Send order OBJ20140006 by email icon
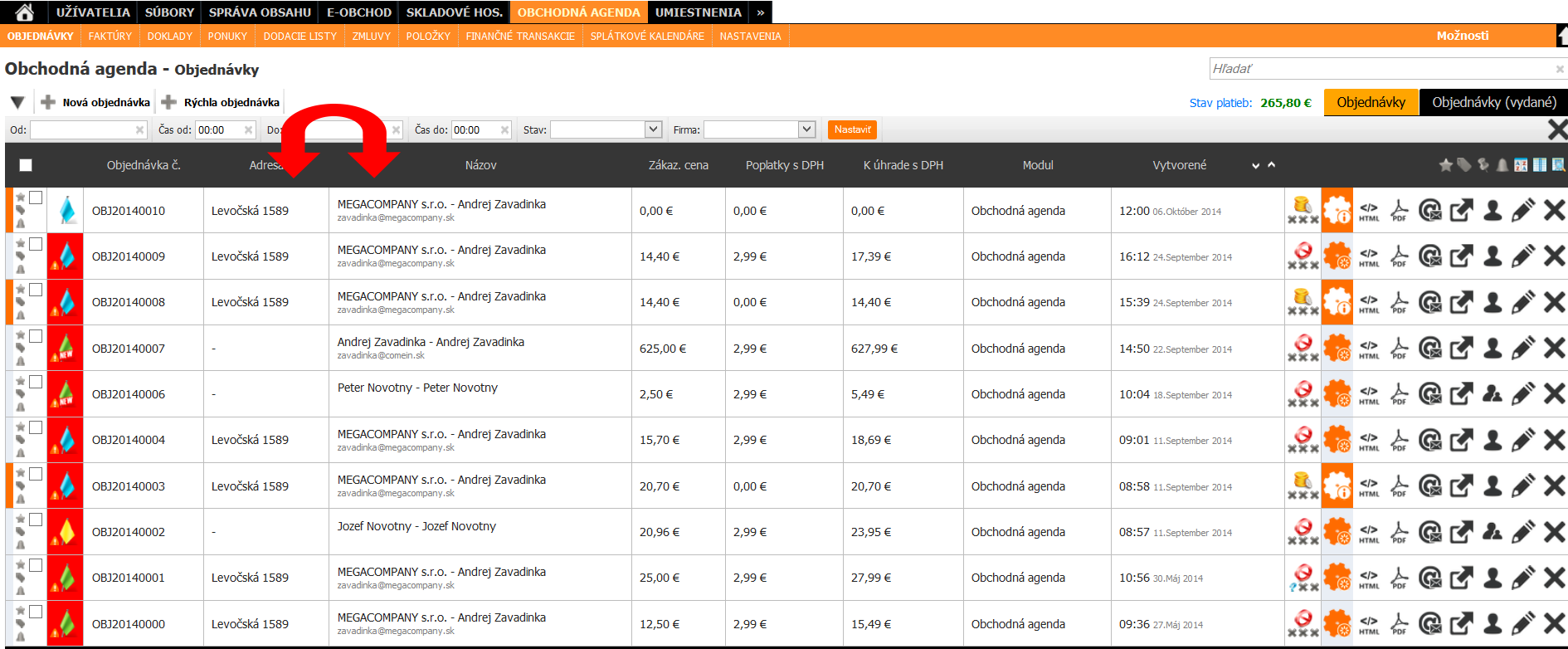1568x649 pixels. point(1429,394)
